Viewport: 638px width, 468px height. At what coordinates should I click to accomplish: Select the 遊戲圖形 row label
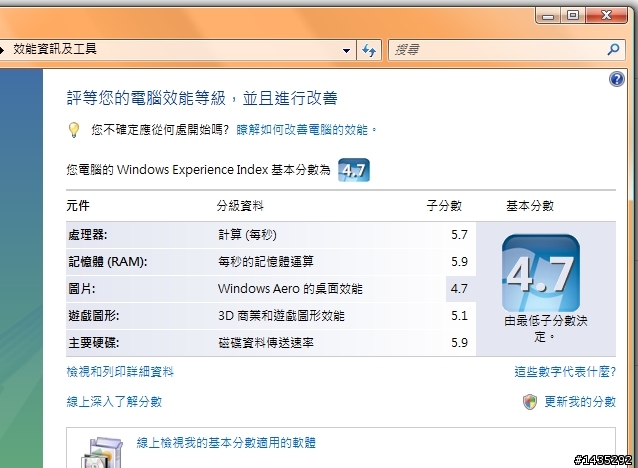point(94,316)
